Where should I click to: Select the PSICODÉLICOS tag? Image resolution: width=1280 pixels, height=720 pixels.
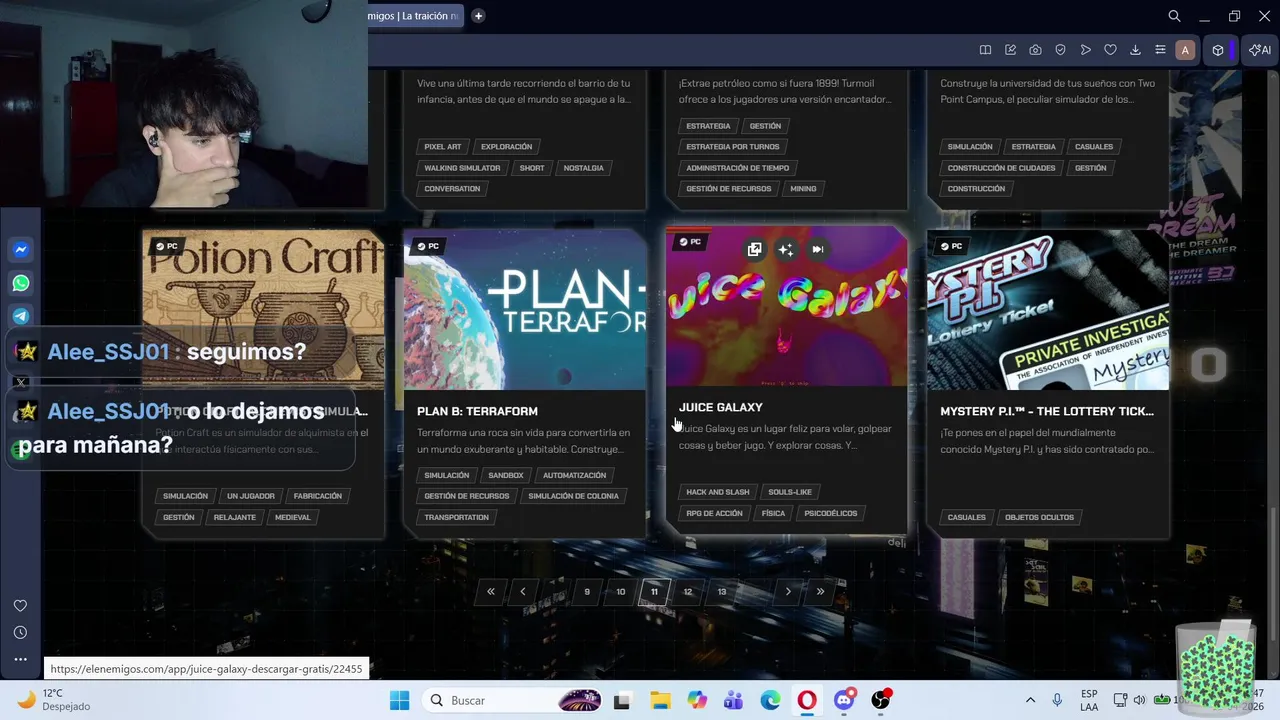(831, 514)
